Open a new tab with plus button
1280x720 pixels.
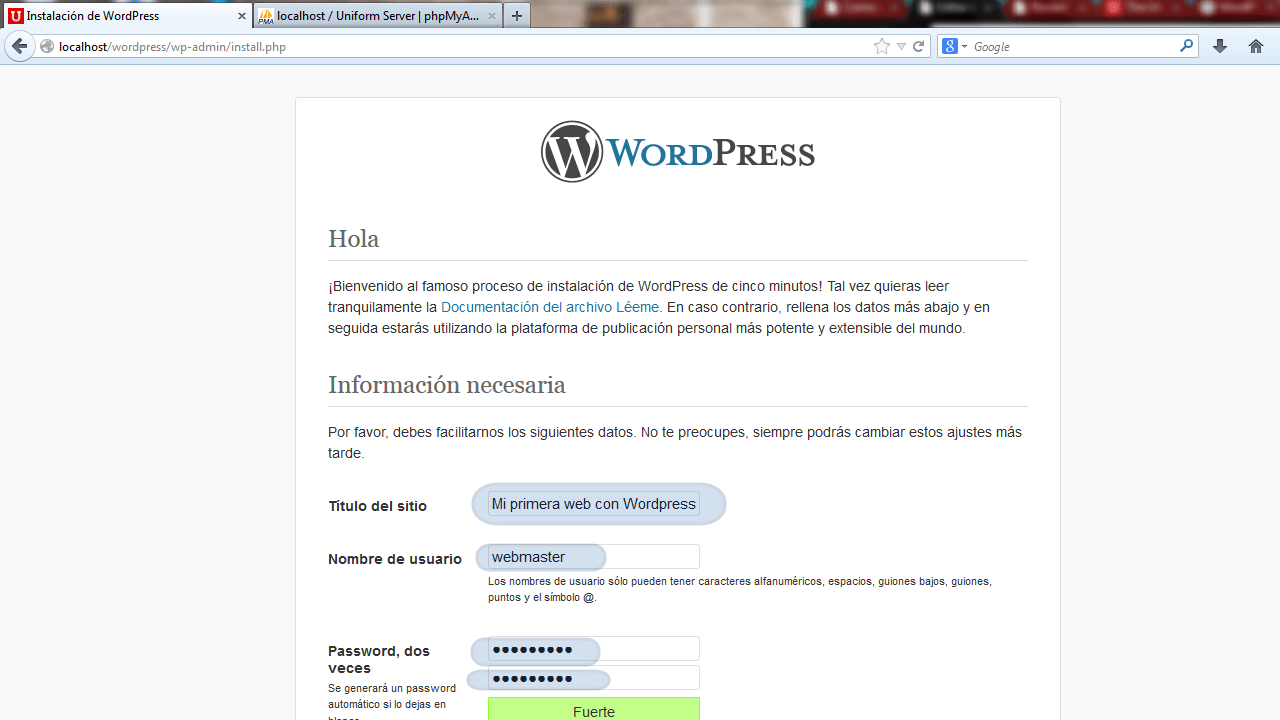coord(516,16)
